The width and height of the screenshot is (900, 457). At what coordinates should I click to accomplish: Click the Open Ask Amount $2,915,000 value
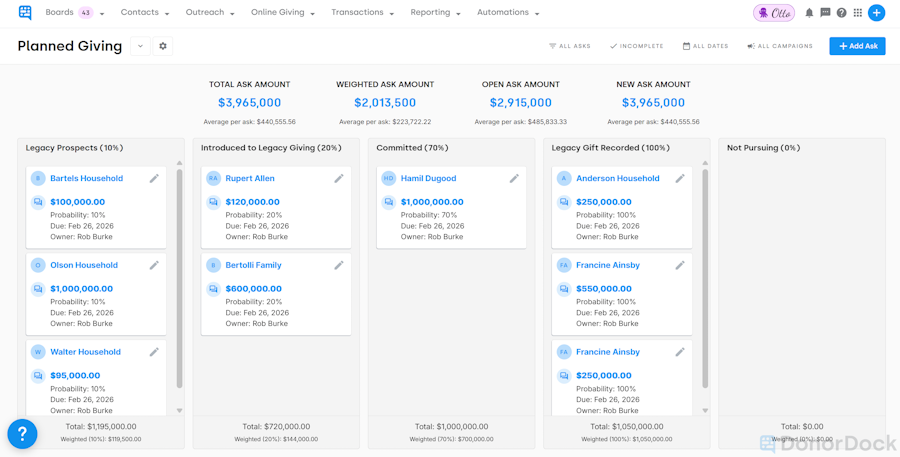coord(521,103)
